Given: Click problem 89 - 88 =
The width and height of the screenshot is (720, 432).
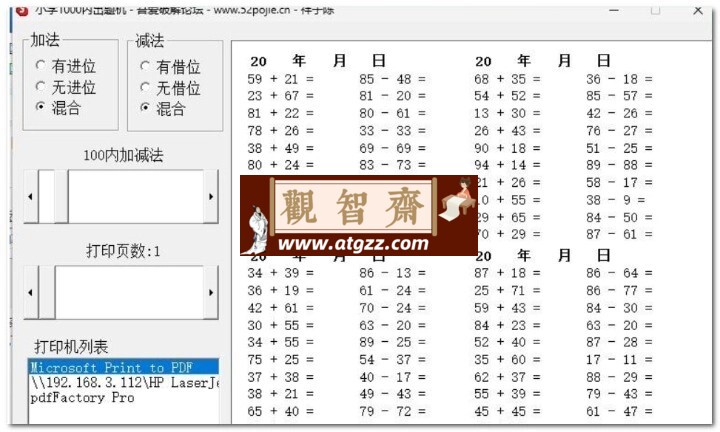Looking at the screenshot, I should tap(619, 165).
